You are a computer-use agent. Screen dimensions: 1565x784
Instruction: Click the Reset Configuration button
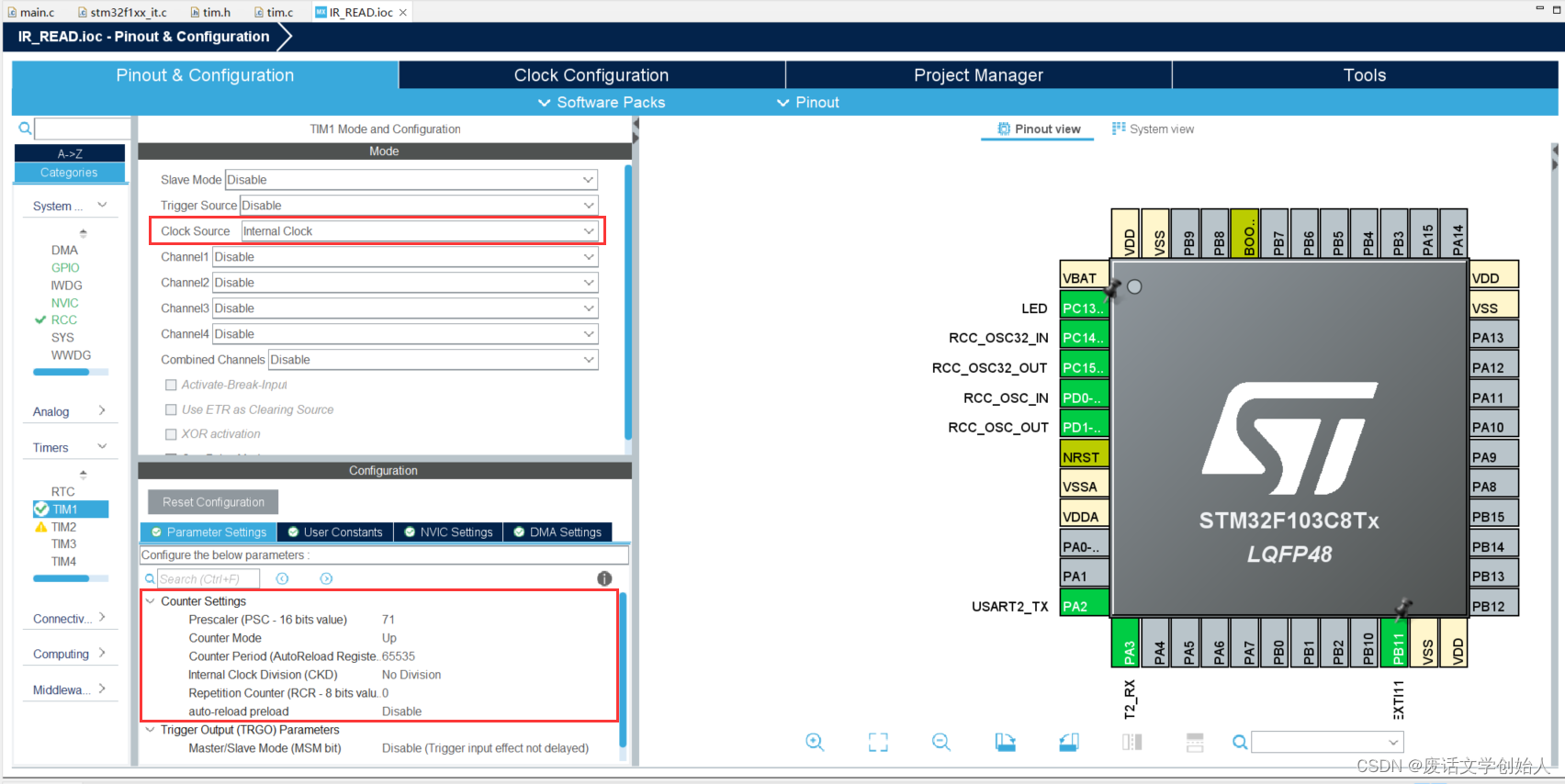tap(213, 501)
